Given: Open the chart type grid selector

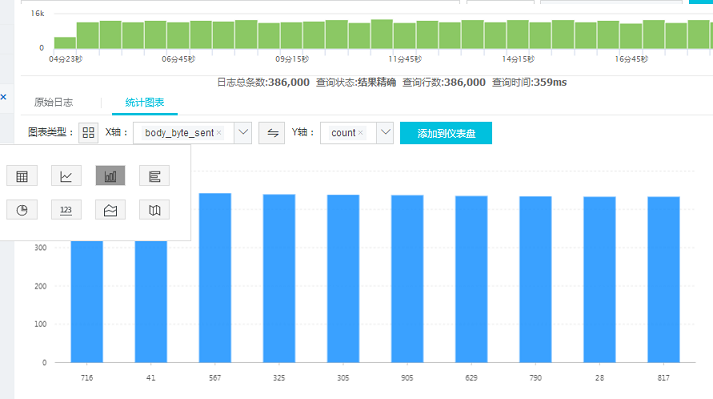Looking at the screenshot, I should pyautogui.click(x=88, y=133).
